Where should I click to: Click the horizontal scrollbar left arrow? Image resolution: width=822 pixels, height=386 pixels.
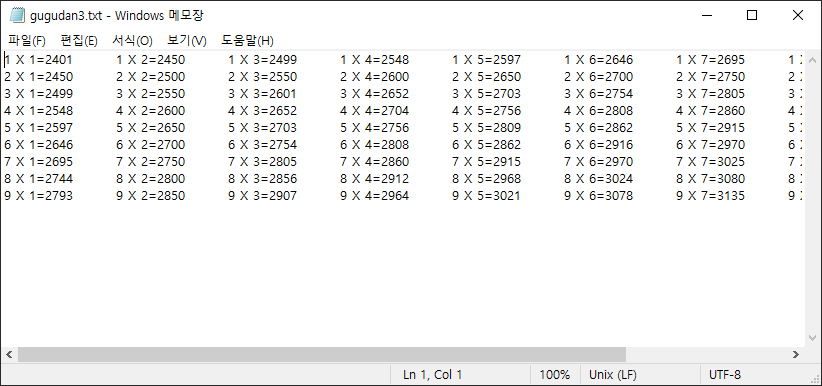(x=8, y=355)
